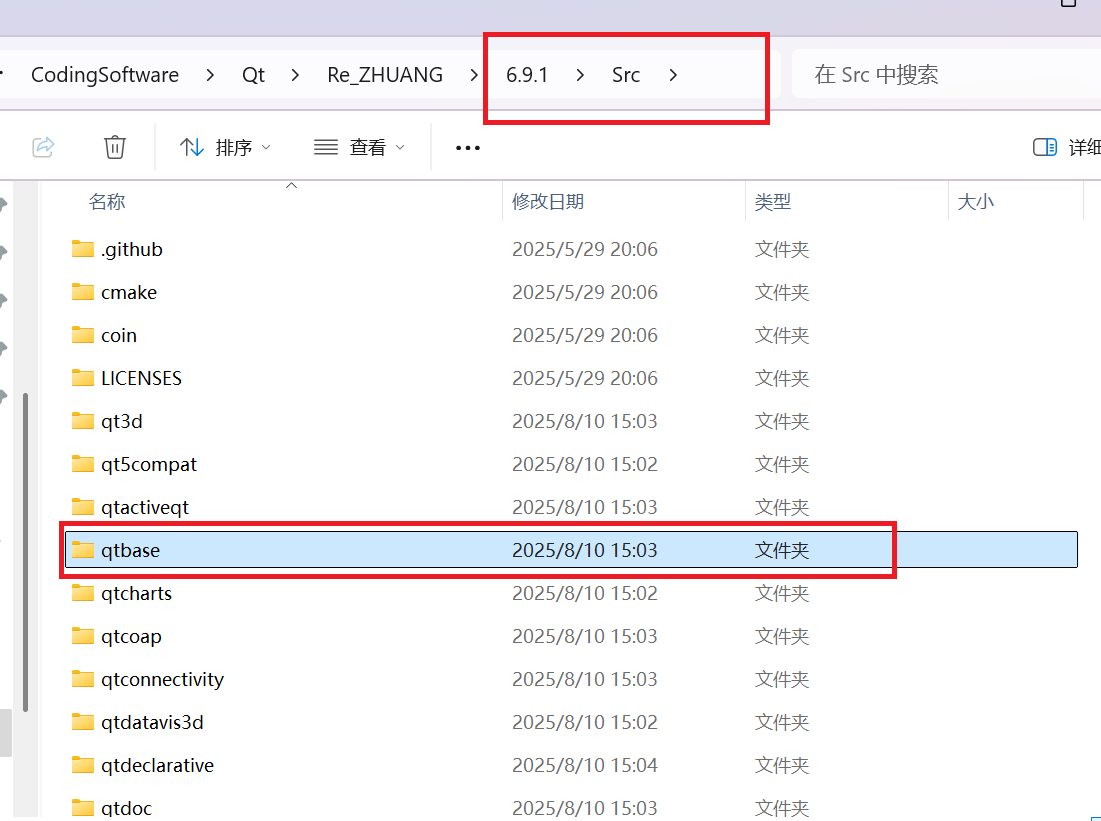The image size is (1101, 821).
Task: Click the CodingSoftware breadcrumb
Action: [x=105, y=74]
